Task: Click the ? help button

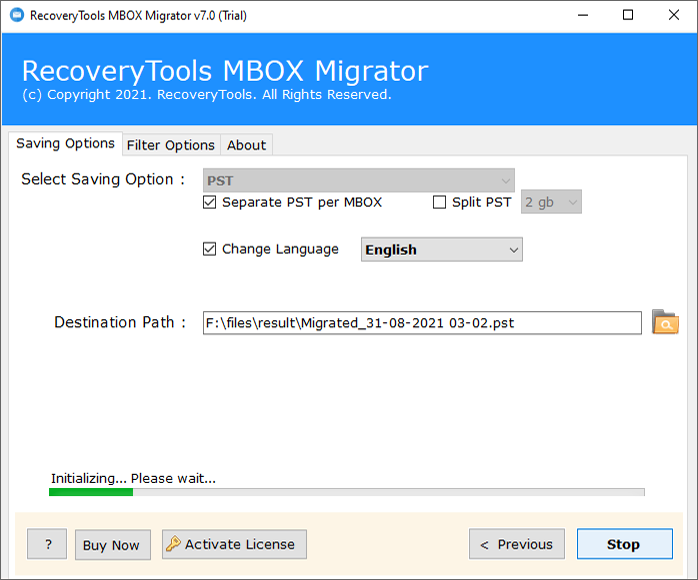Action: 47,544
